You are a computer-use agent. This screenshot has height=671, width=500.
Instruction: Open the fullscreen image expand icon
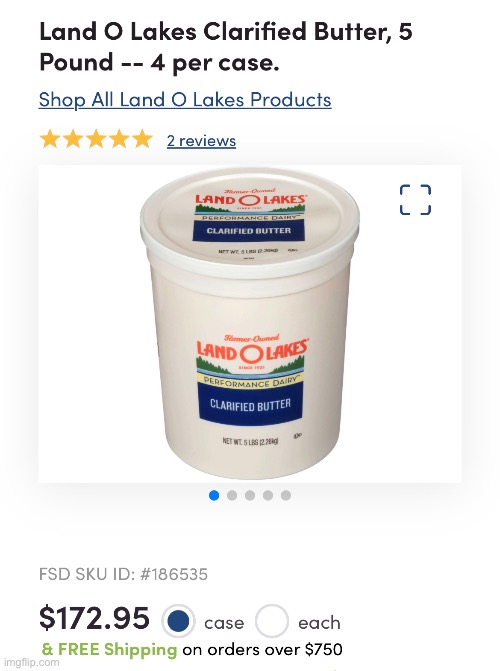click(415, 199)
